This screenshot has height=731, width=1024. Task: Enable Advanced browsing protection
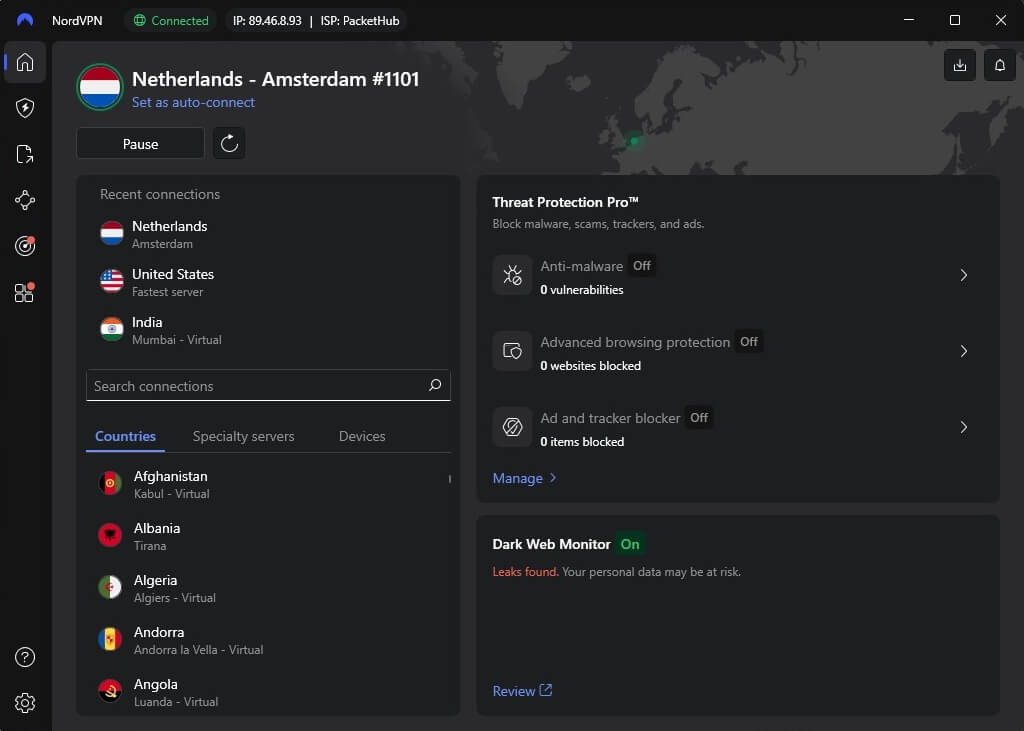coord(748,341)
